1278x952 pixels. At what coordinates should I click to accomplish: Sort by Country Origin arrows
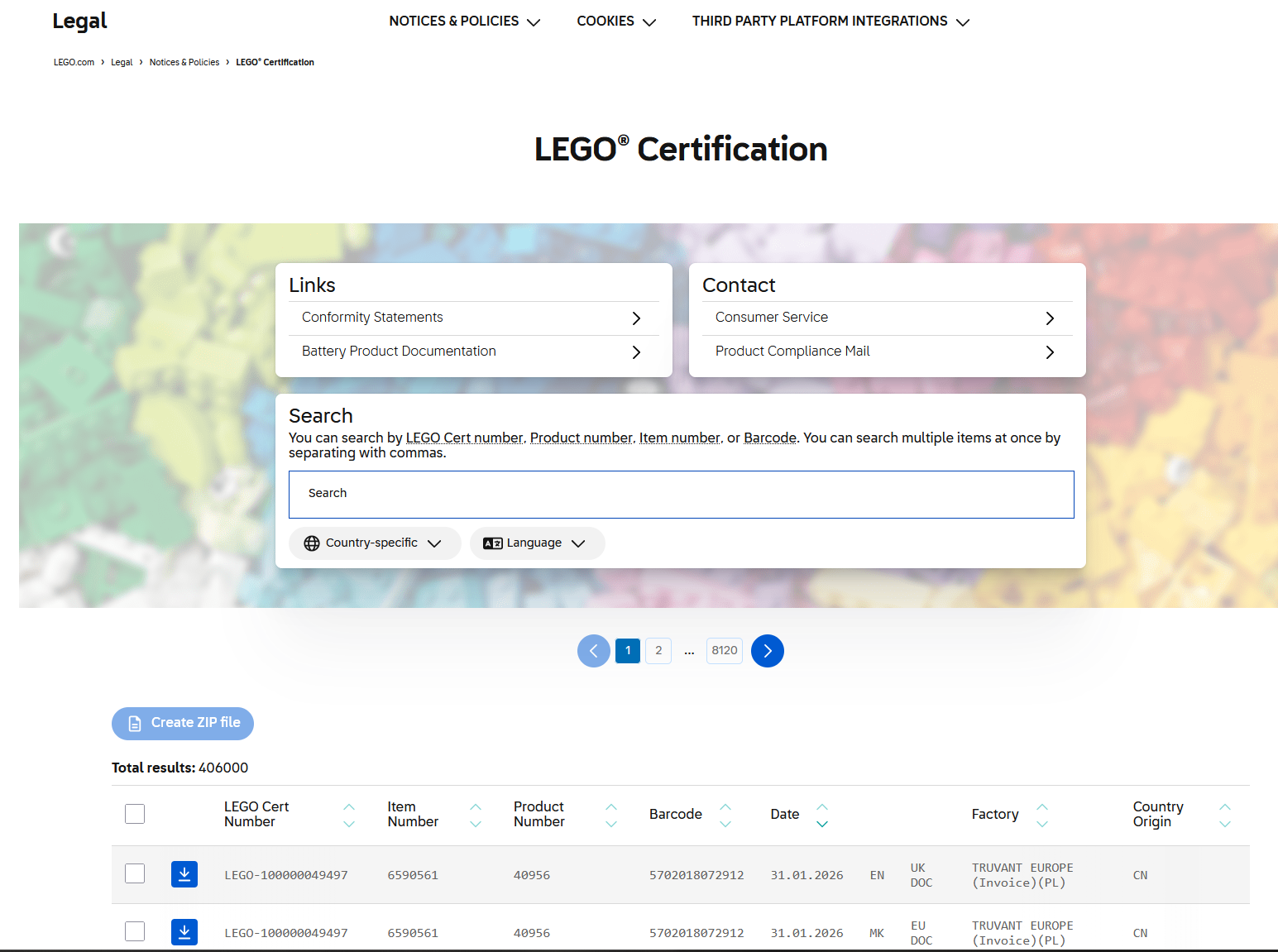coord(1225,815)
